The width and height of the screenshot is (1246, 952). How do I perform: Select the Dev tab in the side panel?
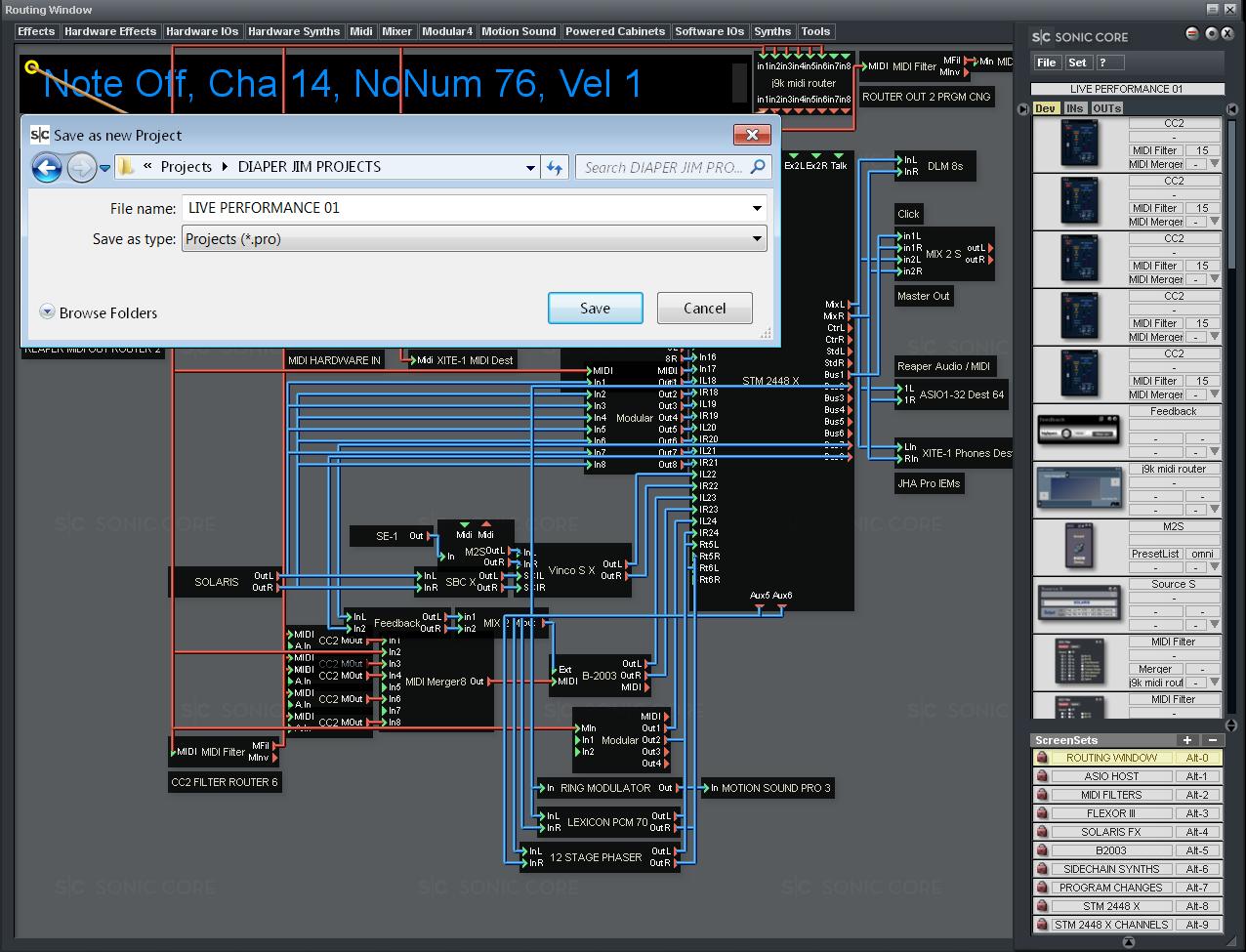1045,108
